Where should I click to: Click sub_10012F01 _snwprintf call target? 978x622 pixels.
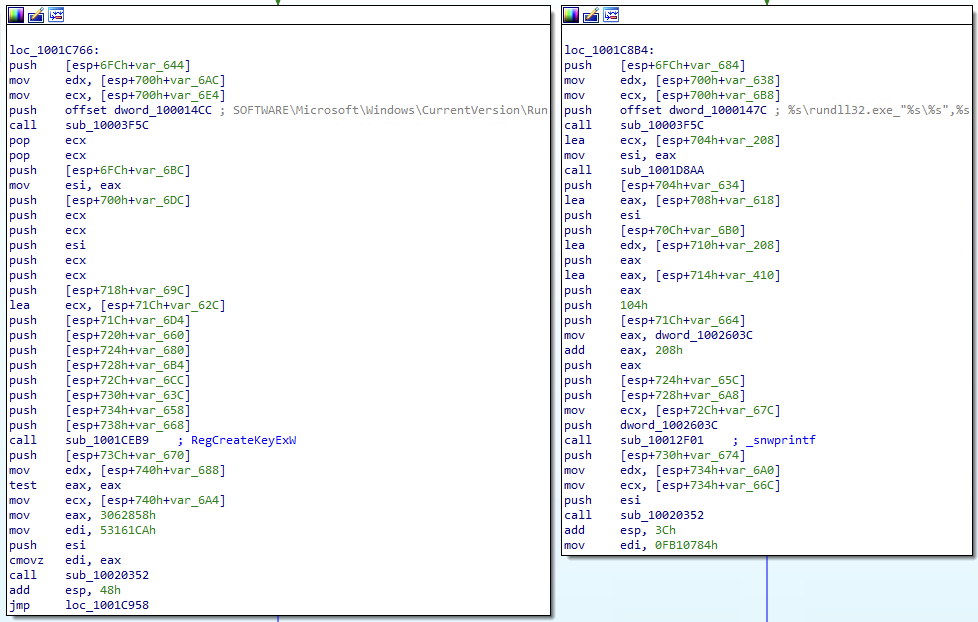662,440
